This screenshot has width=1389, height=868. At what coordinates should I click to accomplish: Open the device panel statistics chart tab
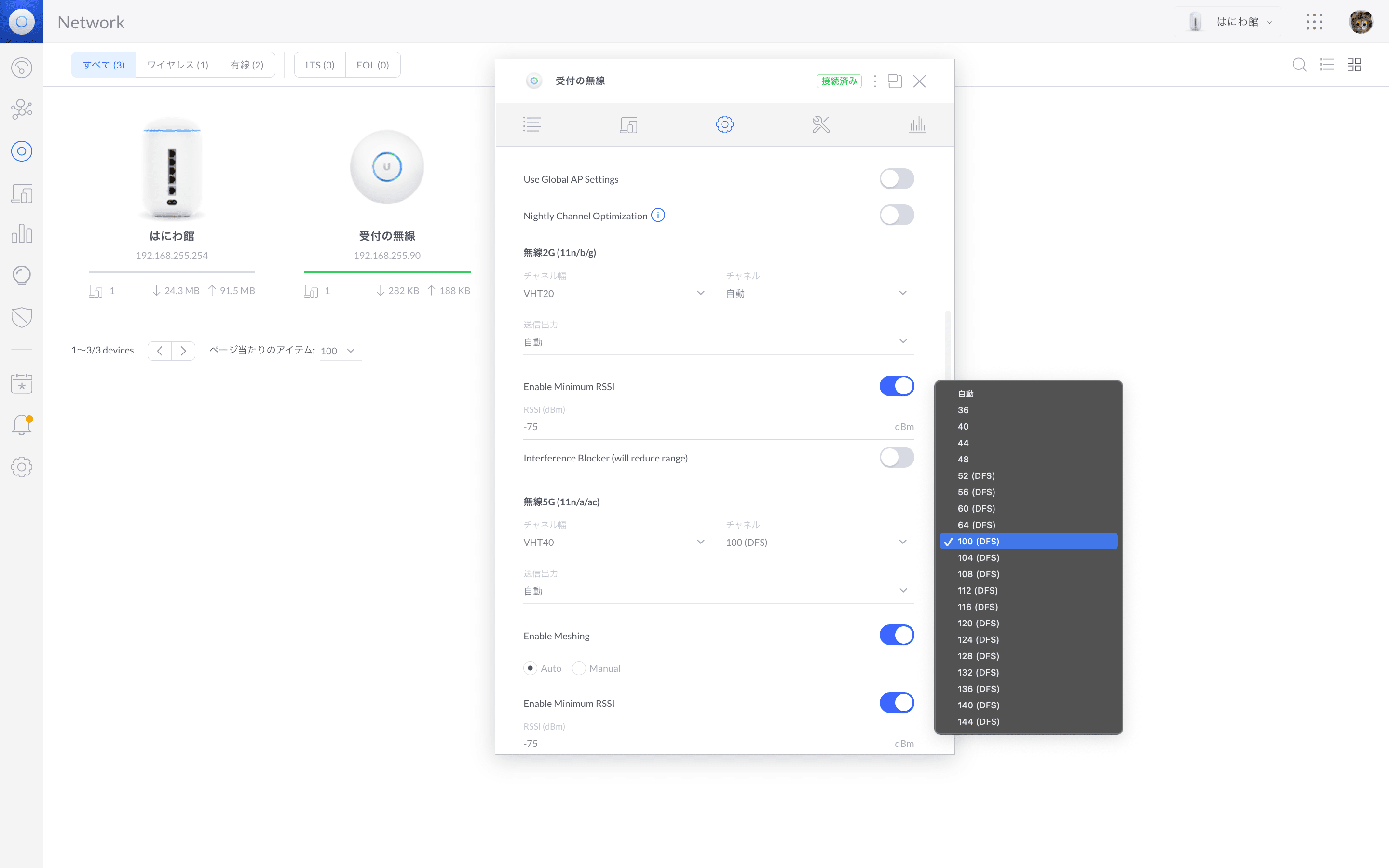click(x=917, y=124)
